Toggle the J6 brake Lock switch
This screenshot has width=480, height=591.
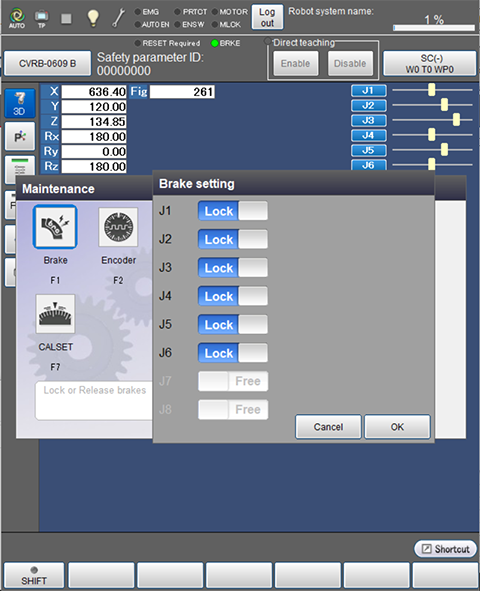(233, 353)
